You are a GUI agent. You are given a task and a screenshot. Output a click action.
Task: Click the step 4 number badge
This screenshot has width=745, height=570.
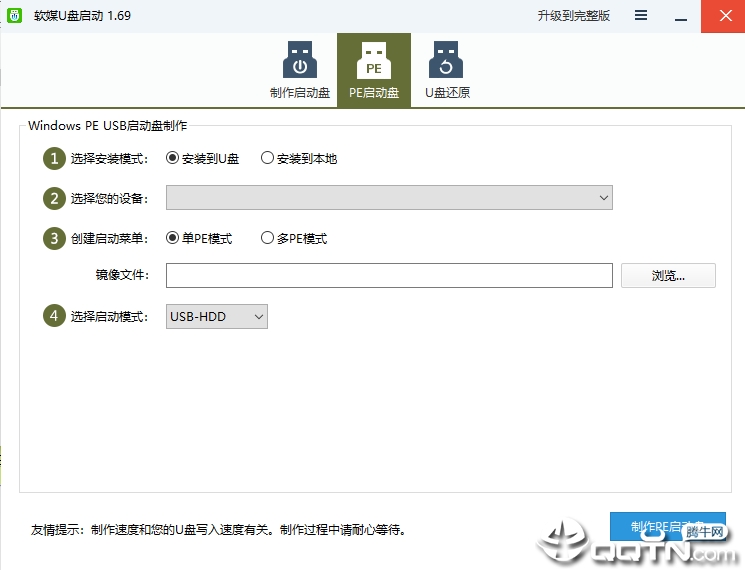coord(53,317)
